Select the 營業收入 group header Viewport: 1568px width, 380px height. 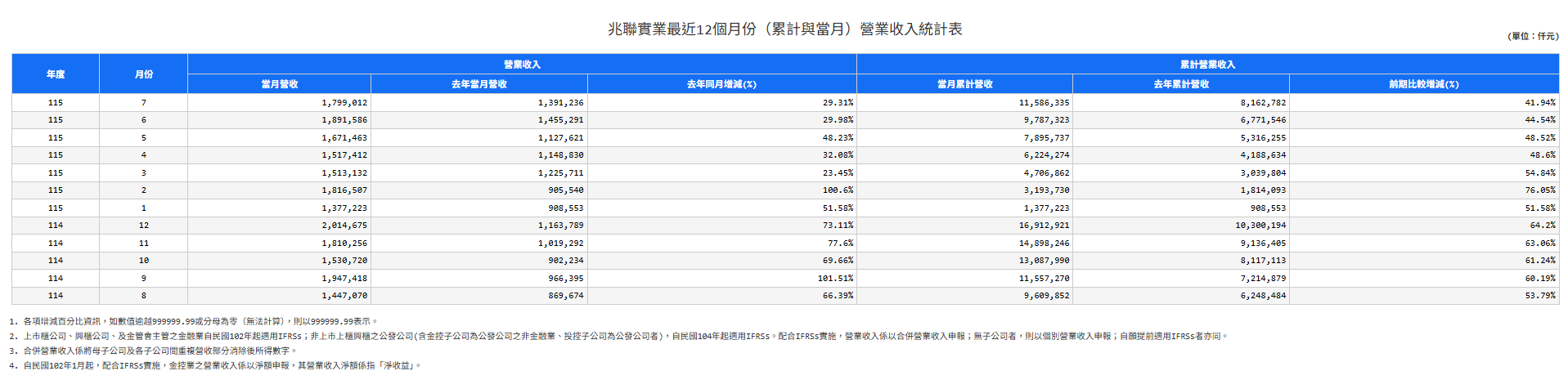pos(522,64)
